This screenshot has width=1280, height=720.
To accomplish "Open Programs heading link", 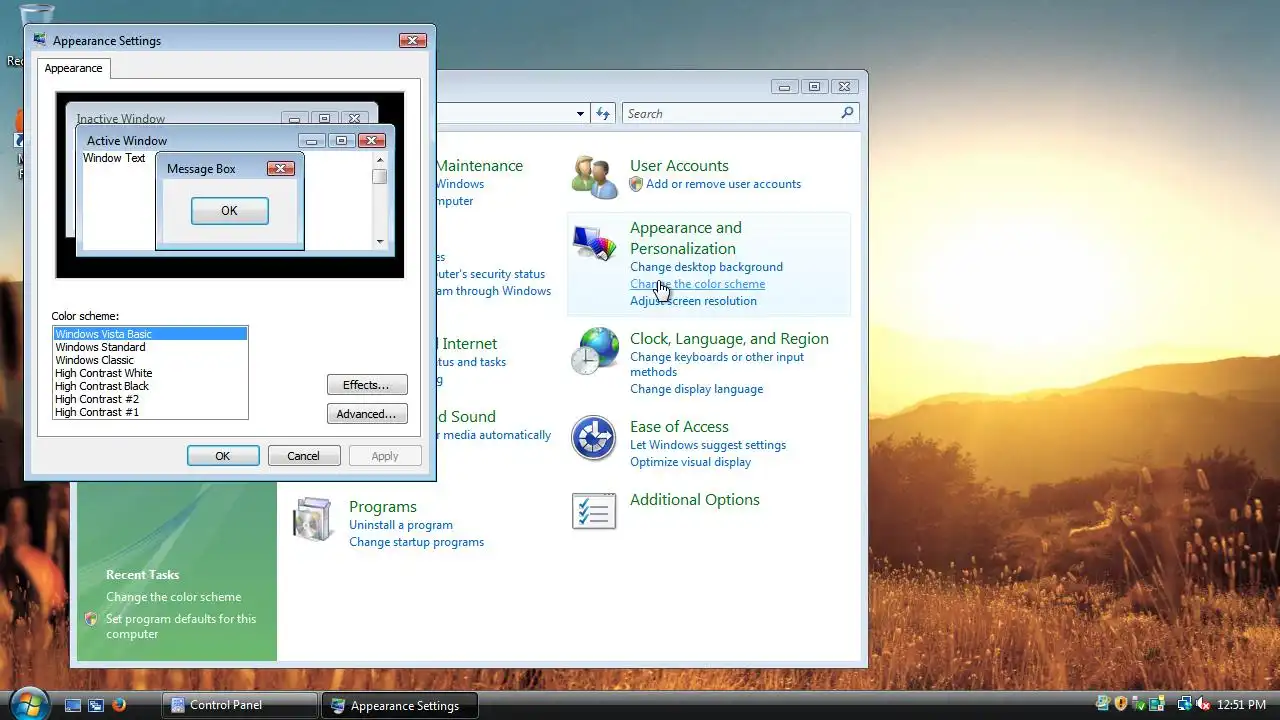I will pos(383,507).
